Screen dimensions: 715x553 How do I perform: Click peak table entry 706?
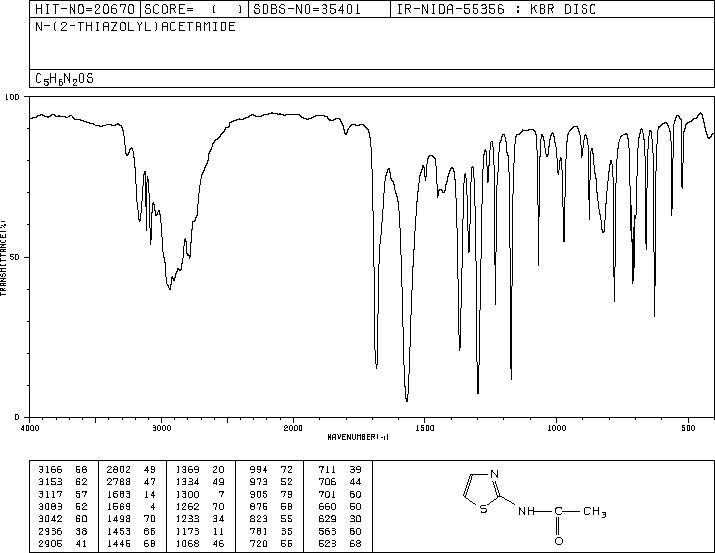[327, 482]
